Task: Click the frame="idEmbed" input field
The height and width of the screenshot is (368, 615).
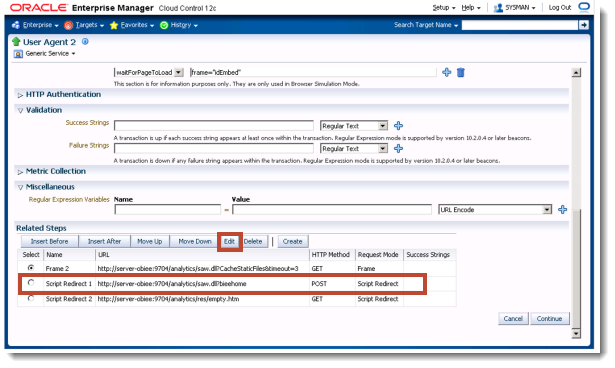Action: tap(313, 73)
